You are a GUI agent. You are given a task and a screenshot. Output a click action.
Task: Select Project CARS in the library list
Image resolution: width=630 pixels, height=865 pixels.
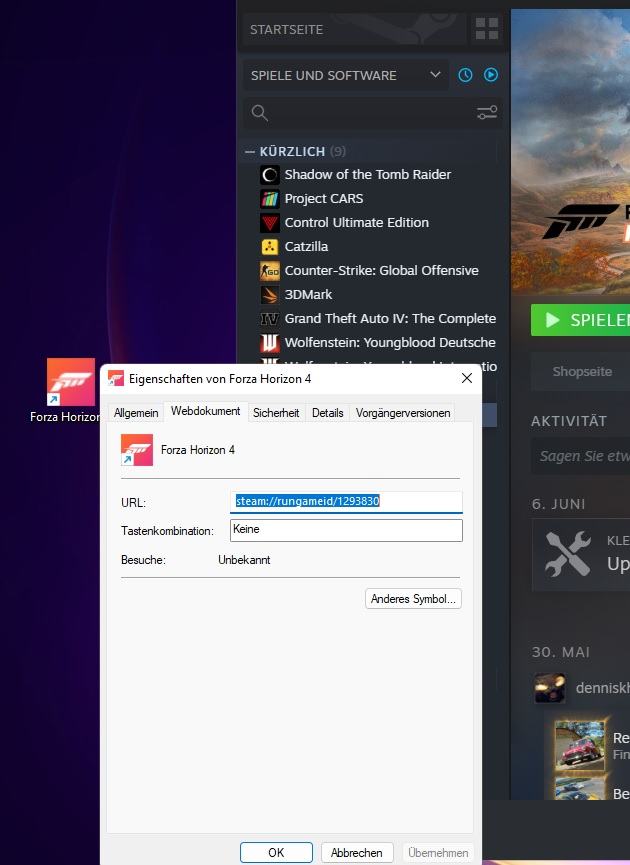(324, 199)
